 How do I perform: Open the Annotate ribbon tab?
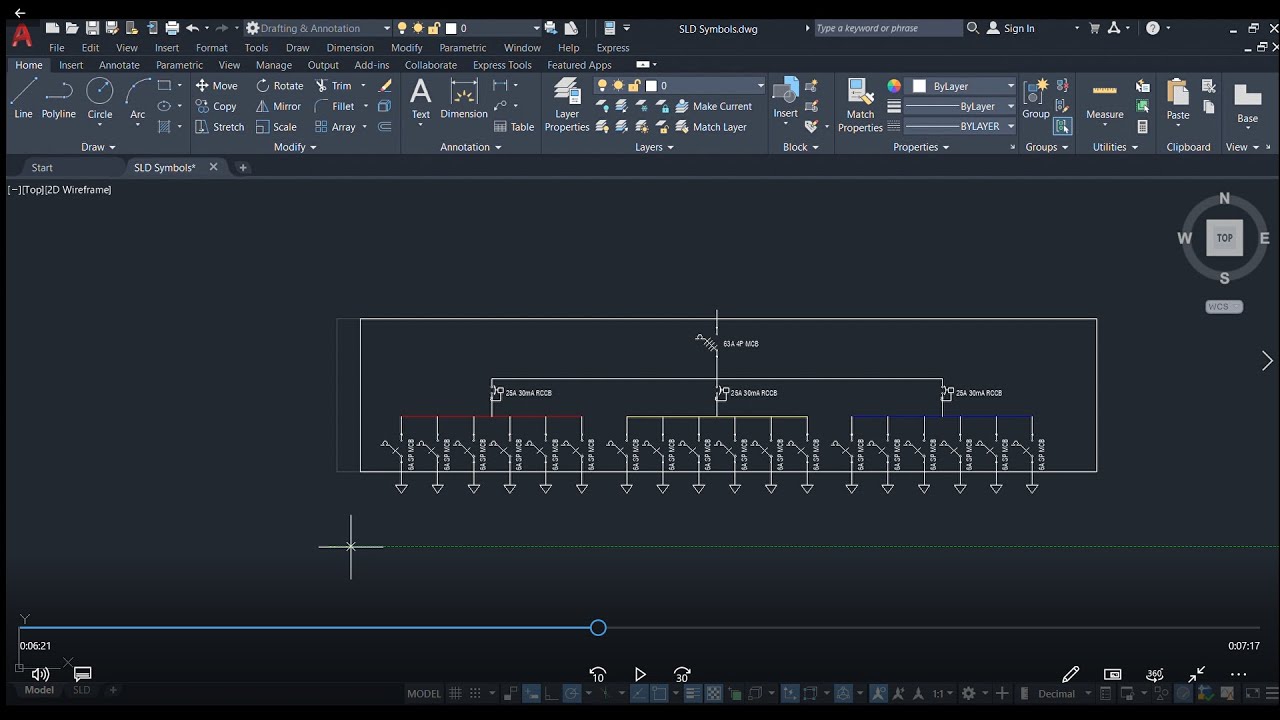(x=119, y=65)
